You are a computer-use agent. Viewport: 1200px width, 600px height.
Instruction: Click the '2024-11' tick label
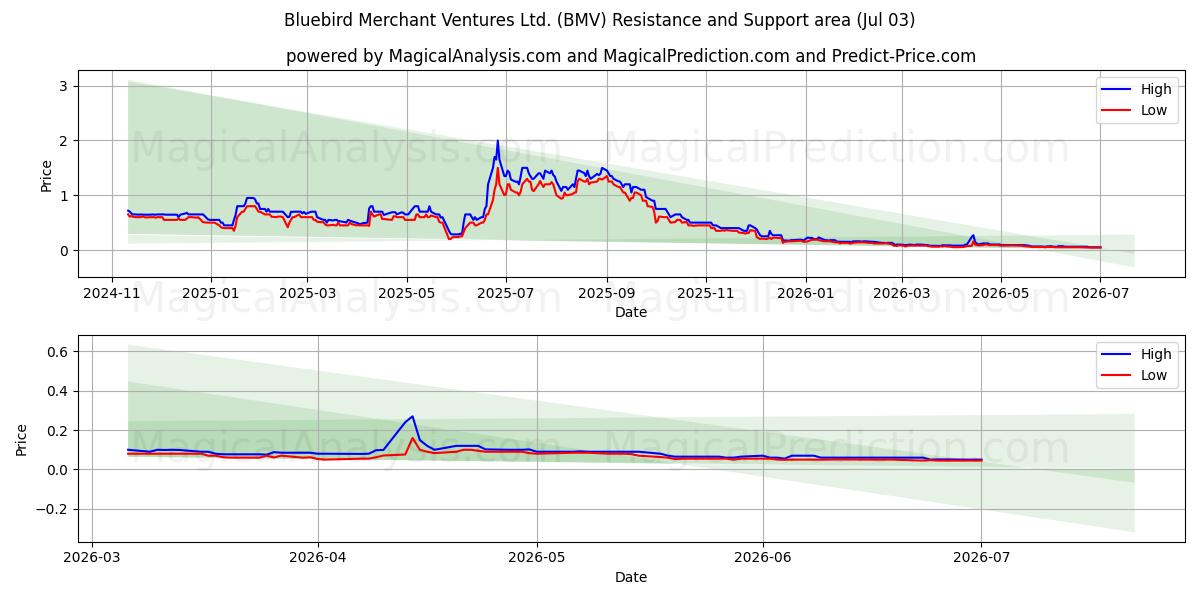(111, 293)
